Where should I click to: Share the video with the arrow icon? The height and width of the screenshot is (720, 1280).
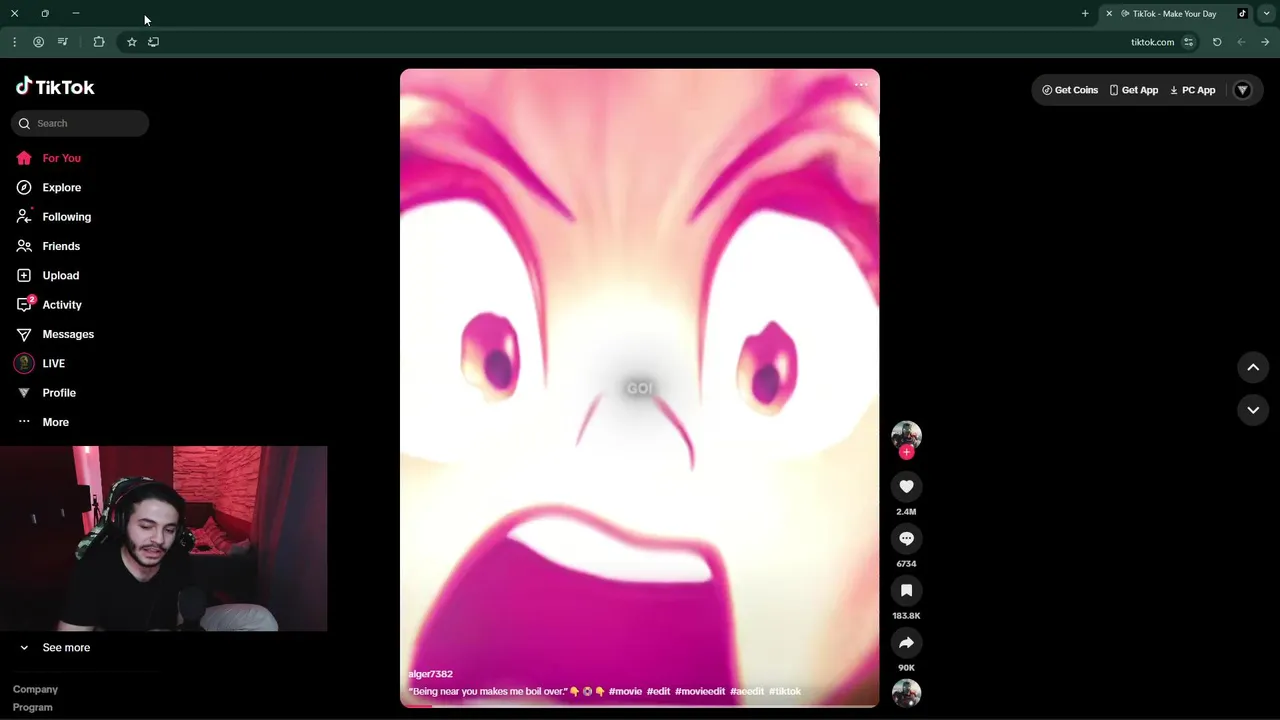pyautogui.click(x=906, y=642)
